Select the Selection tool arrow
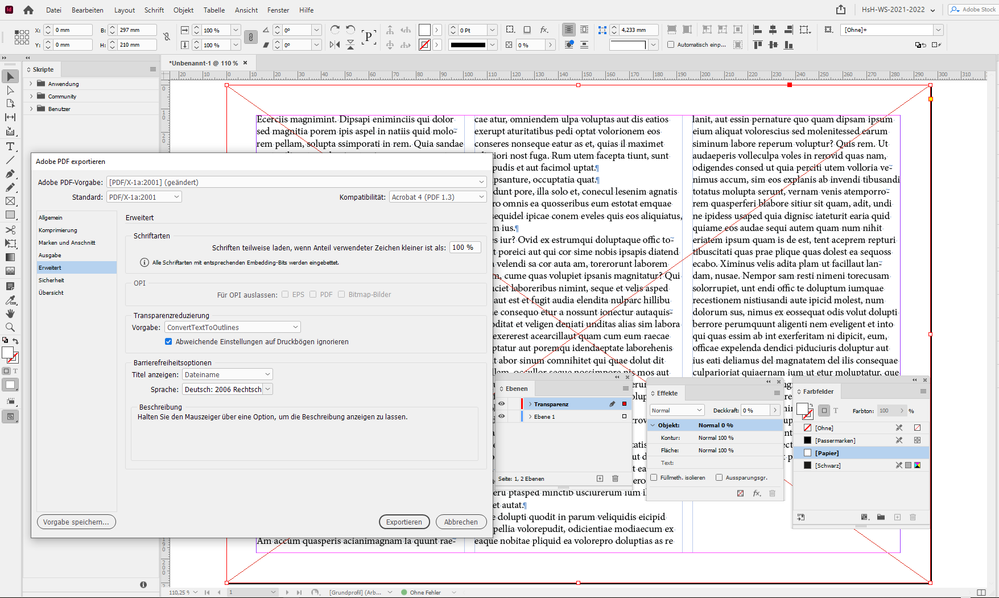 10,76
